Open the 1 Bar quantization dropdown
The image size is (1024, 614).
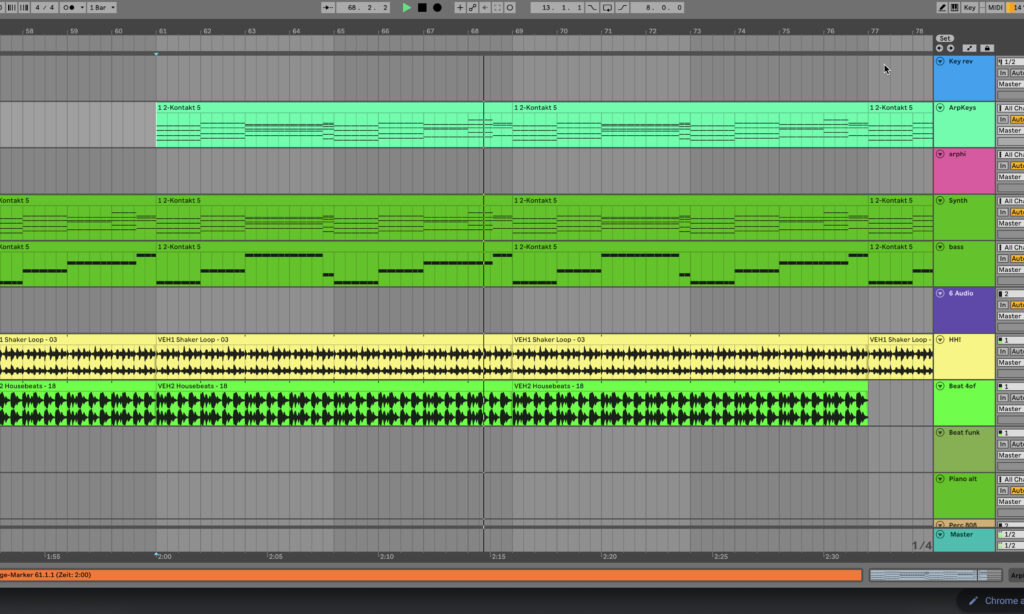[102, 8]
